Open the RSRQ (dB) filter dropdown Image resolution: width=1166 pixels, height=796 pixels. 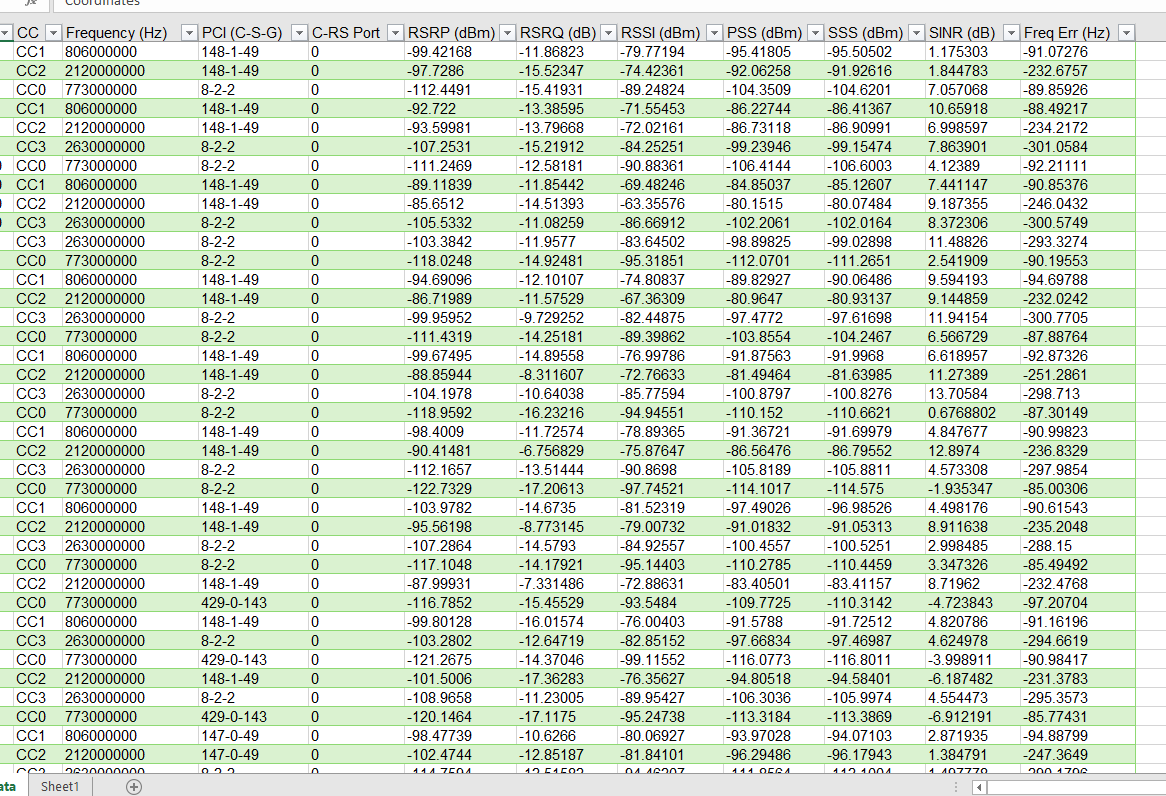pos(608,33)
